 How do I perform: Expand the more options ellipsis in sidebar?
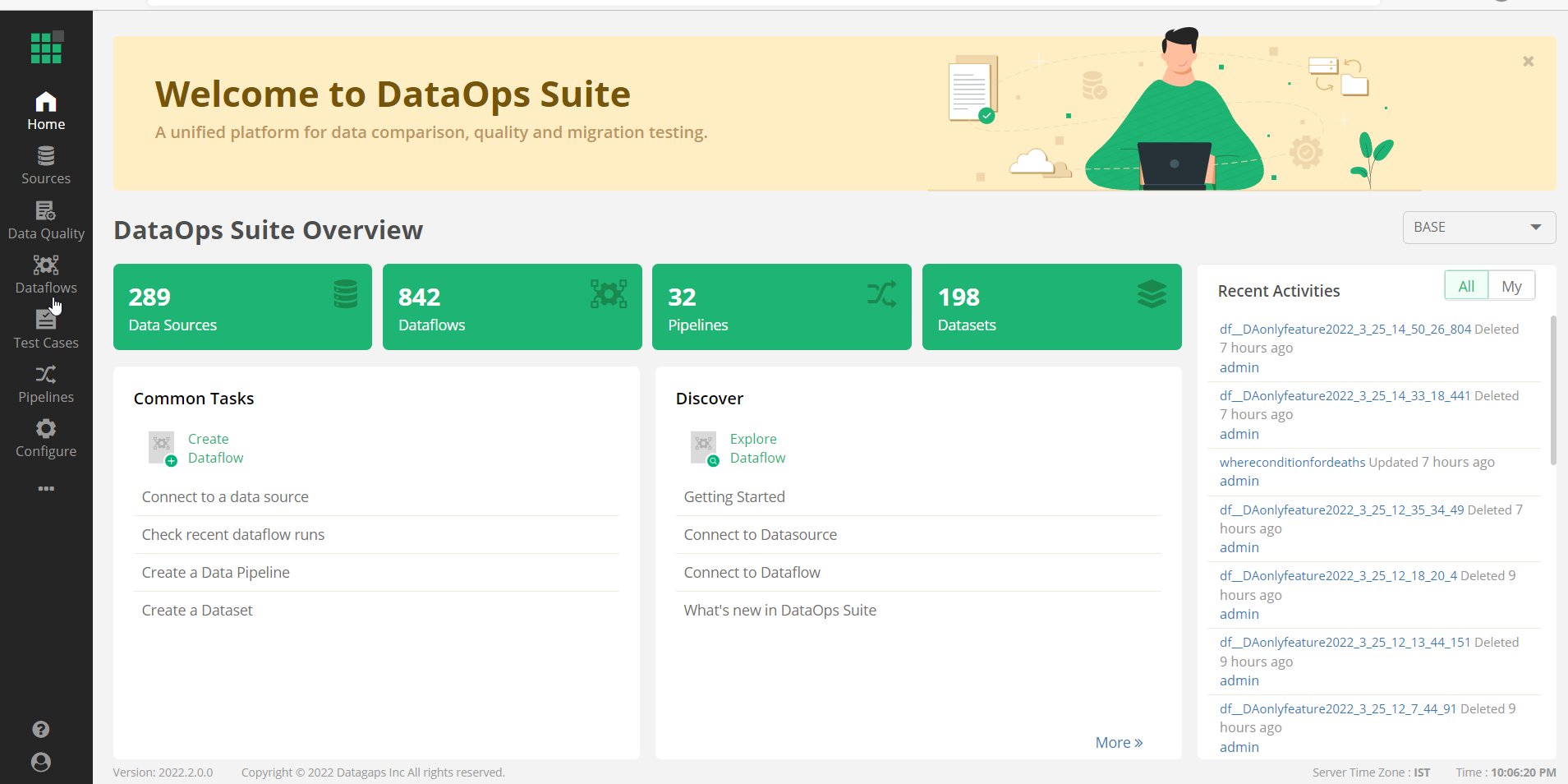46,488
